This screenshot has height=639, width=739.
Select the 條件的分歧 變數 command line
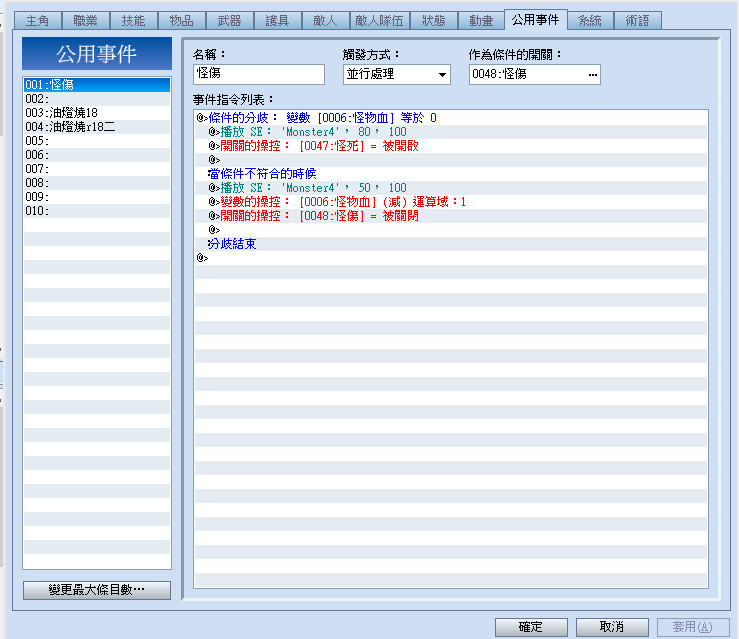(x=451, y=118)
